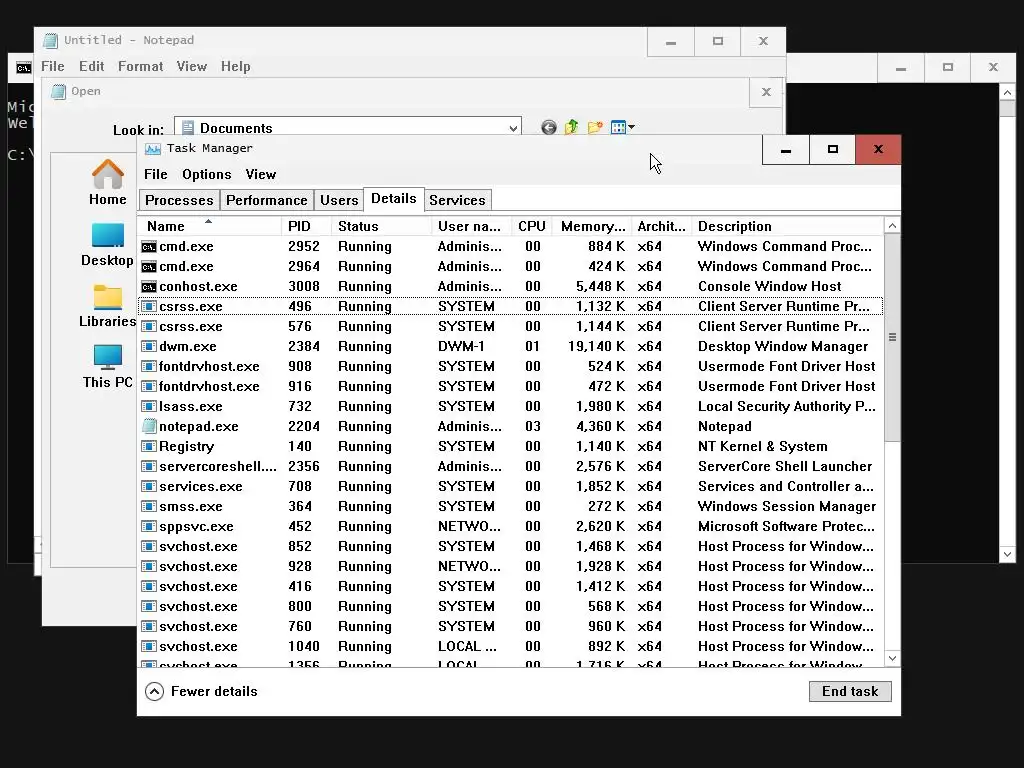Click the Task Manager list scroll up arrow
This screenshot has width=1024, height=768.
coord(892,226)
